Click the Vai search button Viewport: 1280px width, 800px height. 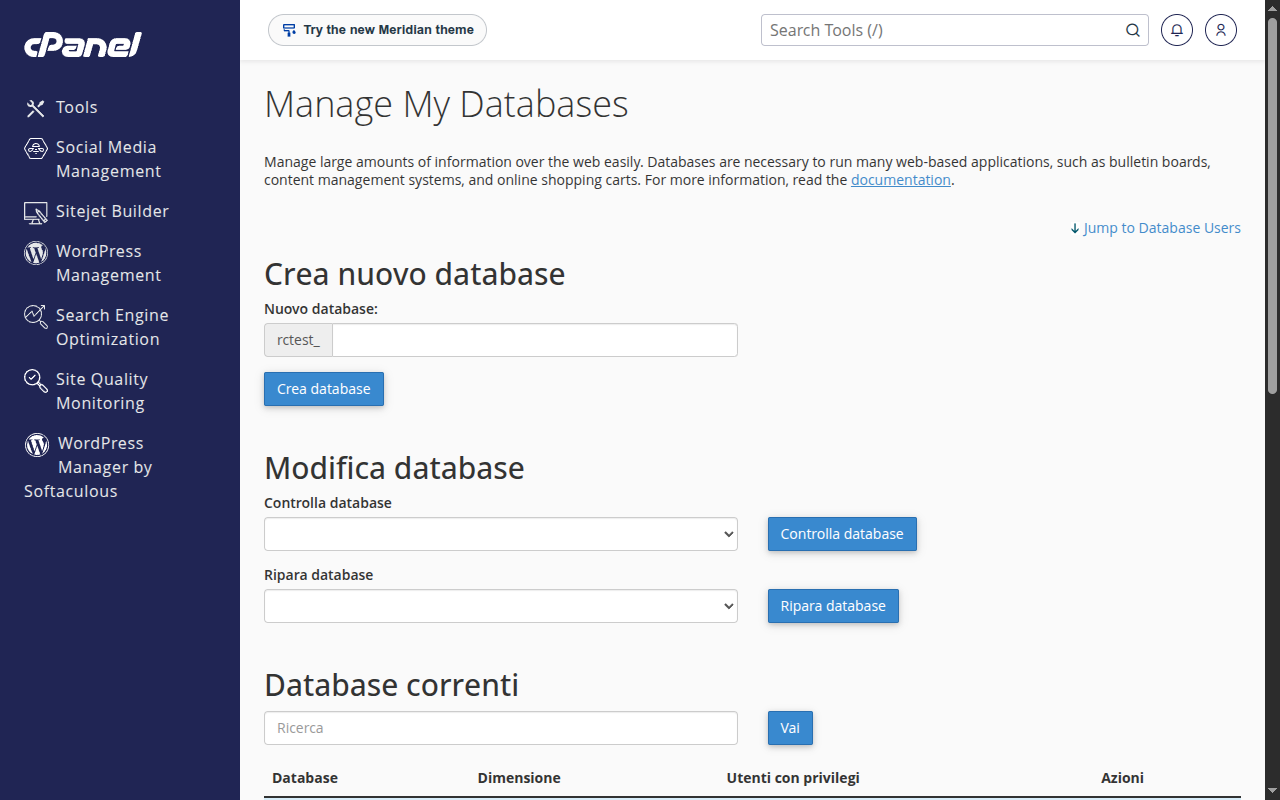pos(790,728)
